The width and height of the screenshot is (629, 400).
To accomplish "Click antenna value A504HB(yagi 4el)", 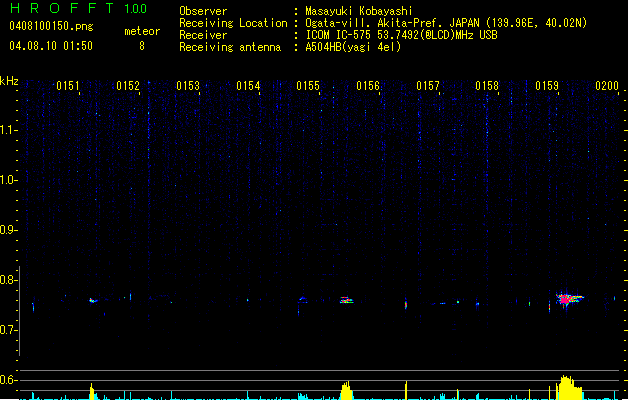I will pyautogui.click(x=353, y=47).
